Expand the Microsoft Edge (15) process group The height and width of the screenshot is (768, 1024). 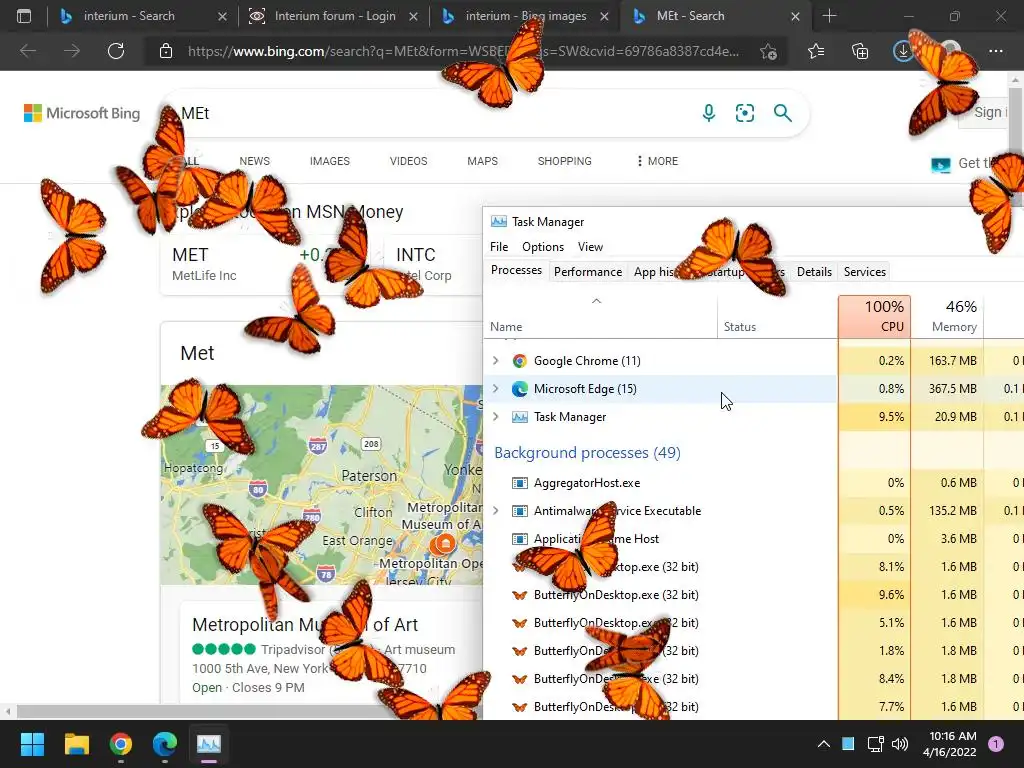496,389
